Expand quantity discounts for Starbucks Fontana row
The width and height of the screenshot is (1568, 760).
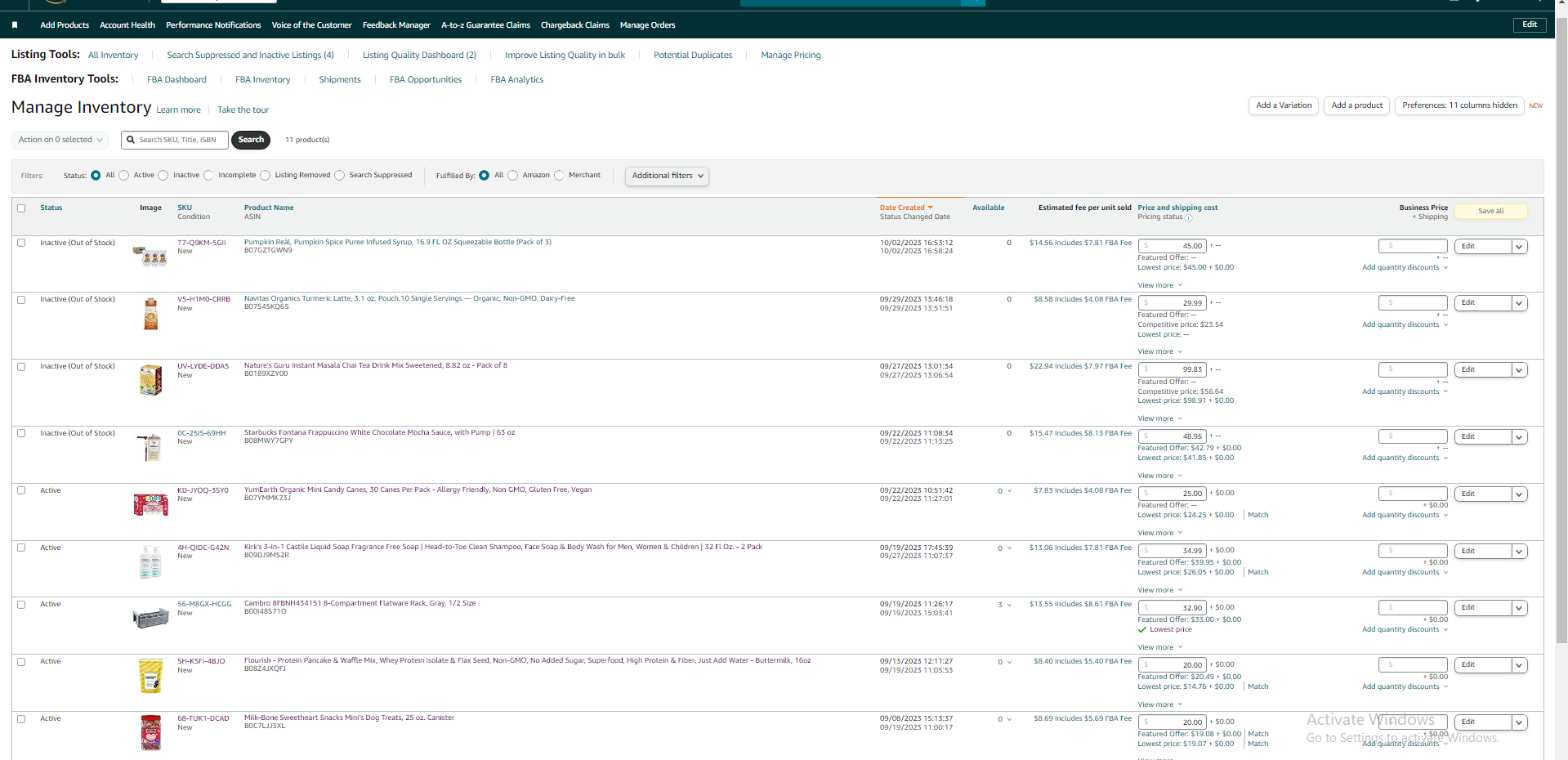1405,458
